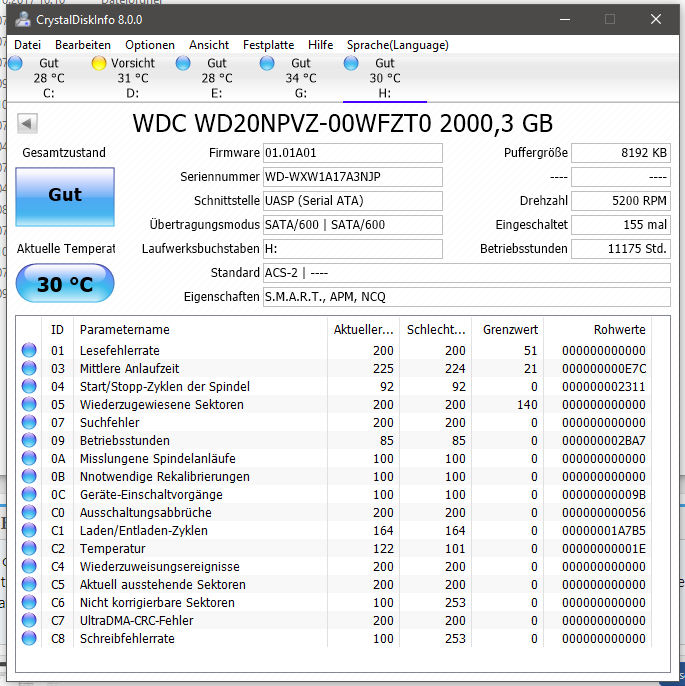The height and width of the screenshot is (686, 685).
Task: Click the Parametername column header
Action: [200, 329]
